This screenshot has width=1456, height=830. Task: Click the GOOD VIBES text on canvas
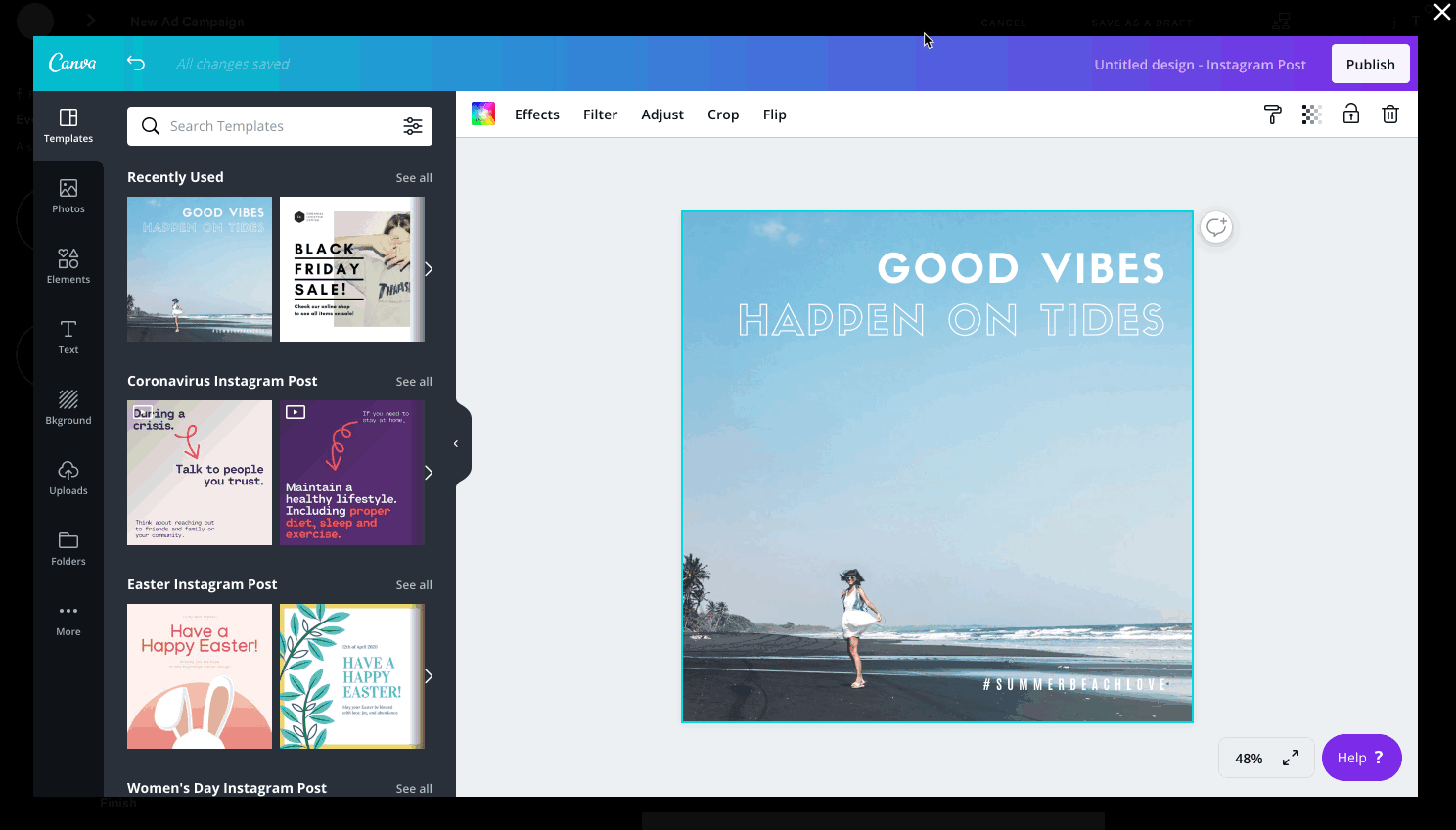point(1021,268)
